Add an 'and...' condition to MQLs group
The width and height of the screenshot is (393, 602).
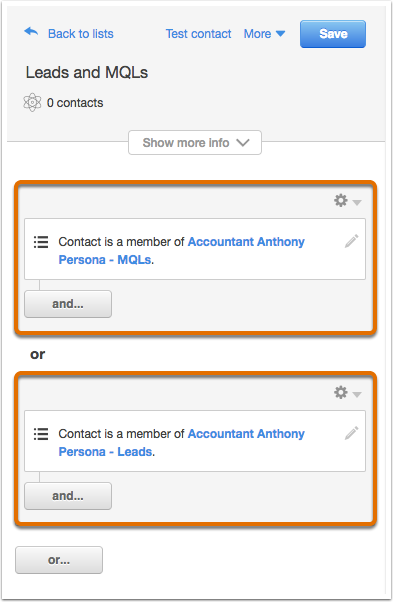tap(68, 304)
